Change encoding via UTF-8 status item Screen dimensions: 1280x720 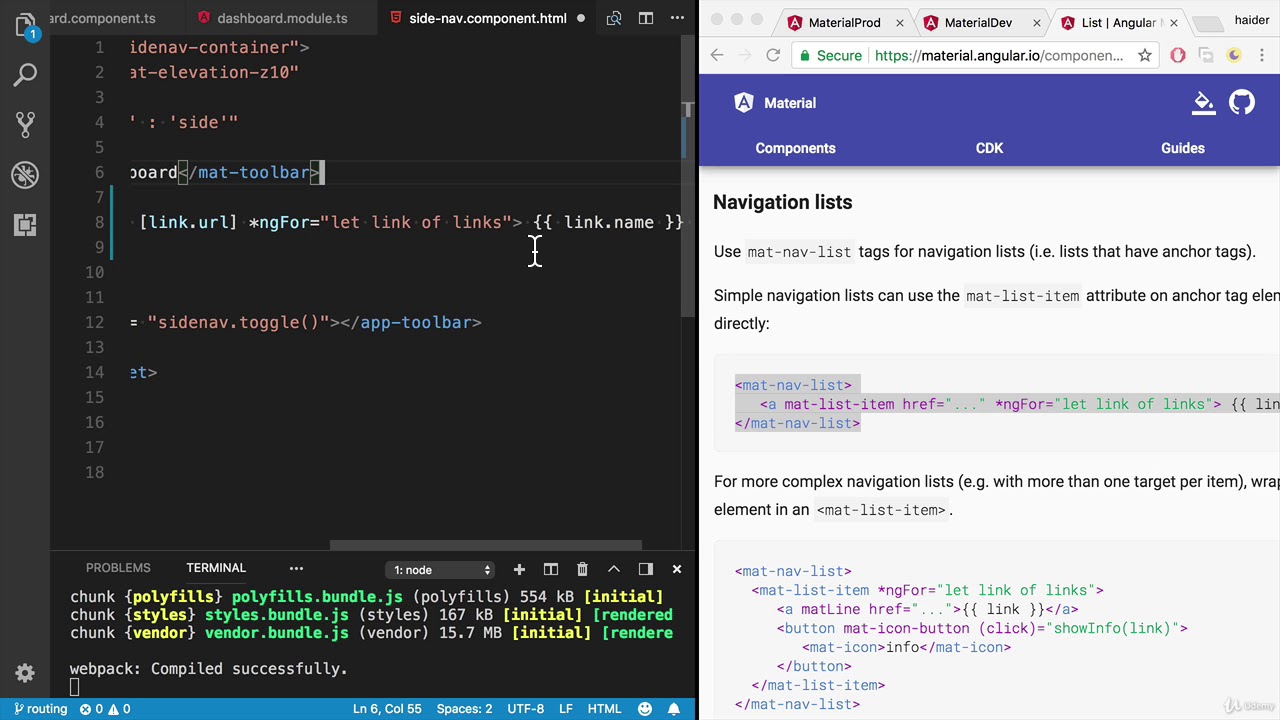point(525,709)
